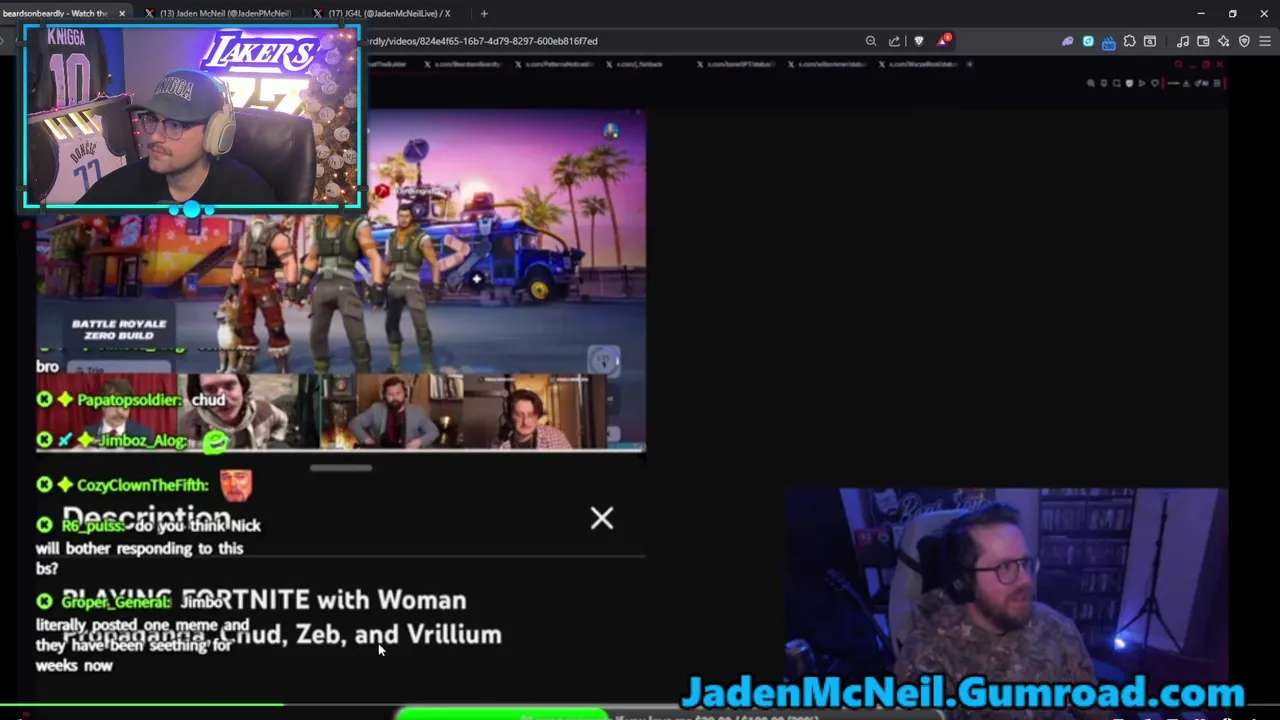Click the small search icon in inner toolbar
This screenshot has height=720, width=1280.
[1091, 83]
